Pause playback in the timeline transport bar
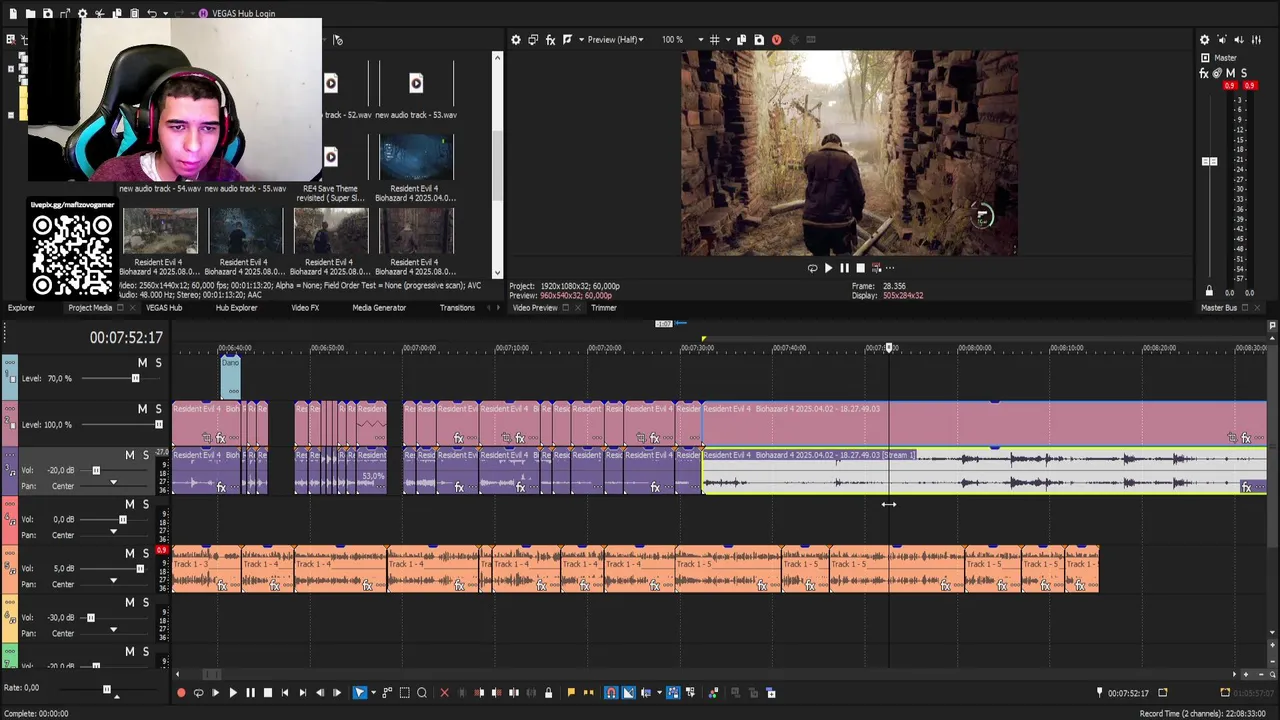The height and width of the screenshot is (720, 1280). (250, 692)
